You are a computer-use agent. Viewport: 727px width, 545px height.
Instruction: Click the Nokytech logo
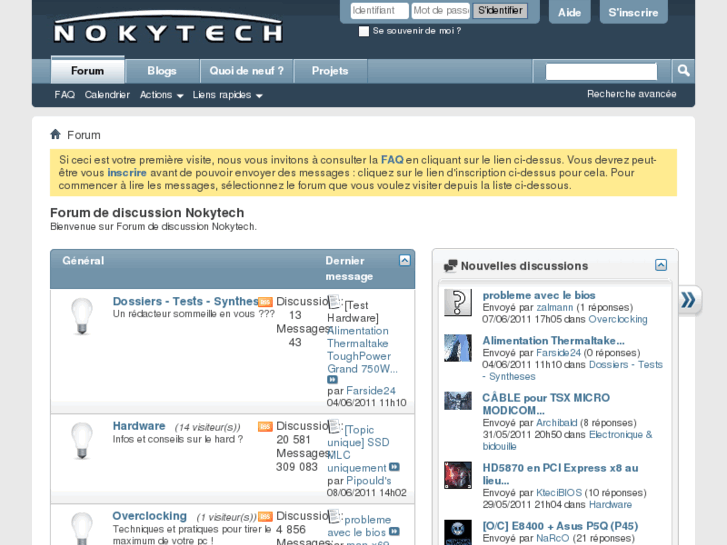pyautogui.click(x=168, y=28)
